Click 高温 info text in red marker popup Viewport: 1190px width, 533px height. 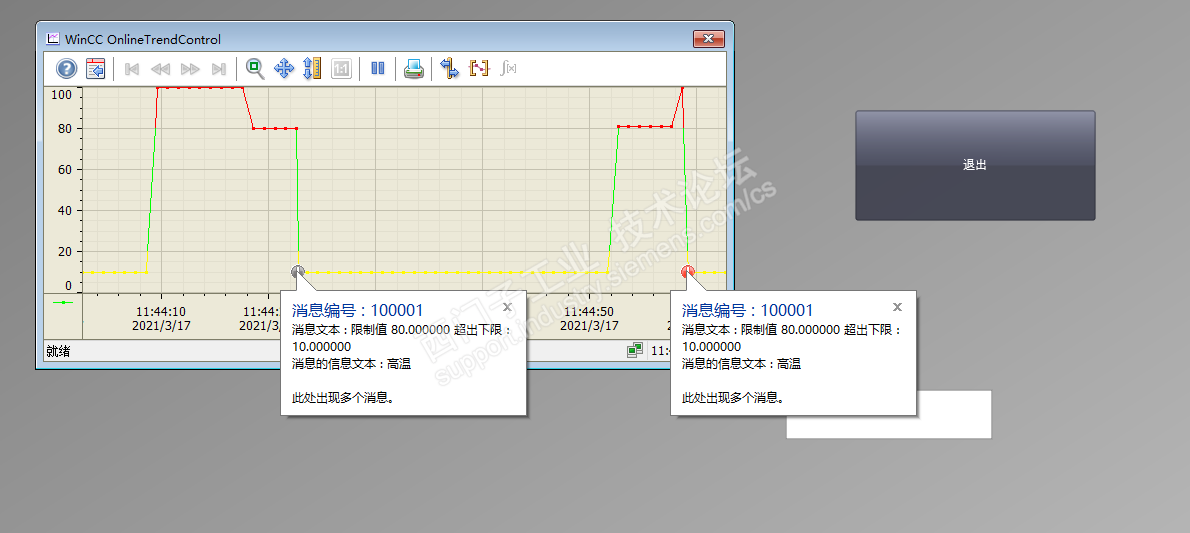[789, 364]
